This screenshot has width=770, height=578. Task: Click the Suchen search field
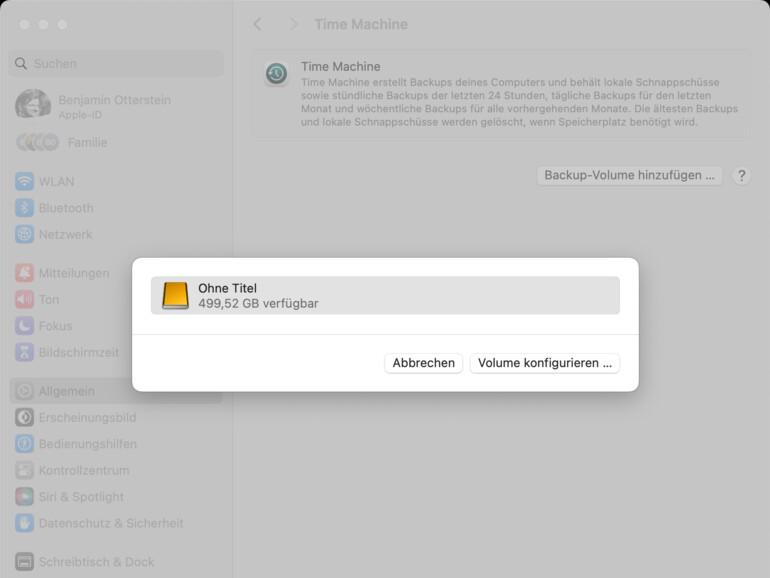coord(116,63)
